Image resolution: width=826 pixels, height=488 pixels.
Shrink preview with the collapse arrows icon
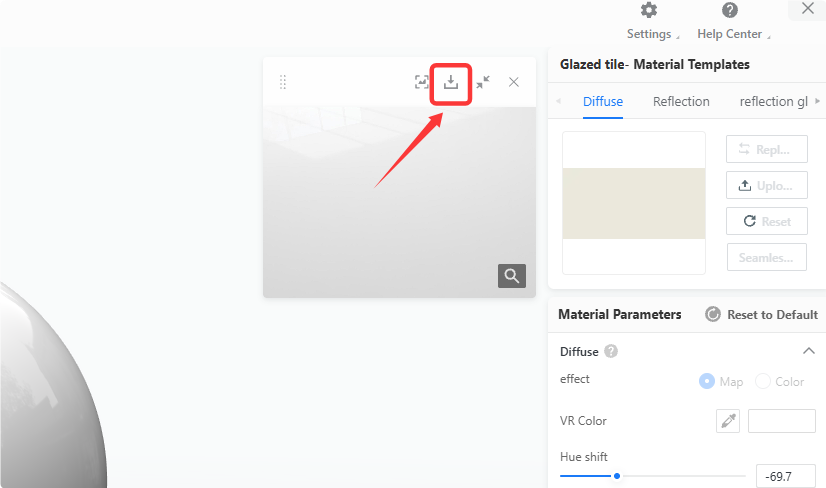[483, 82]
